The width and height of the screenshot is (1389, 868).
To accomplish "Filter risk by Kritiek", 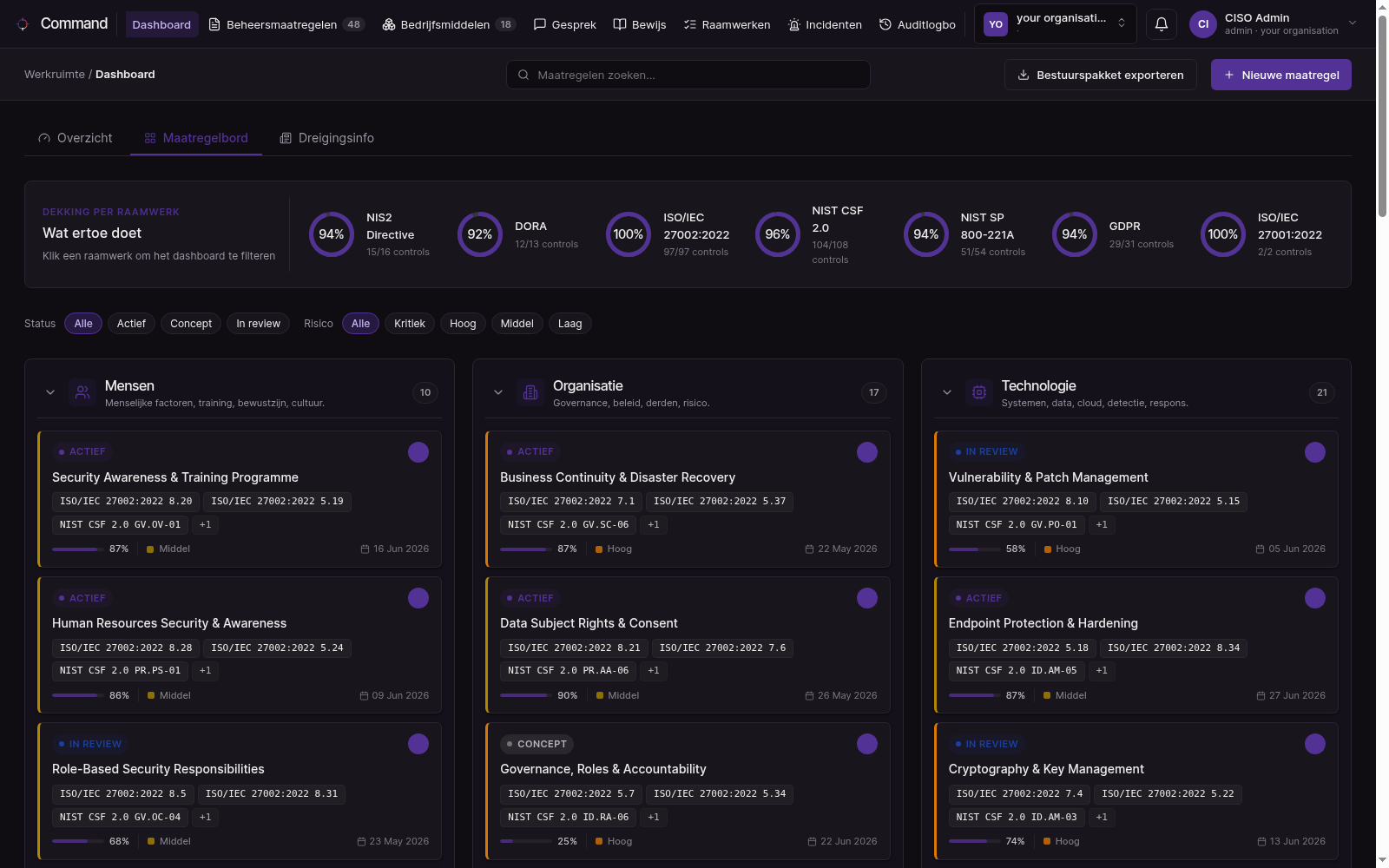I will [410, 324].
